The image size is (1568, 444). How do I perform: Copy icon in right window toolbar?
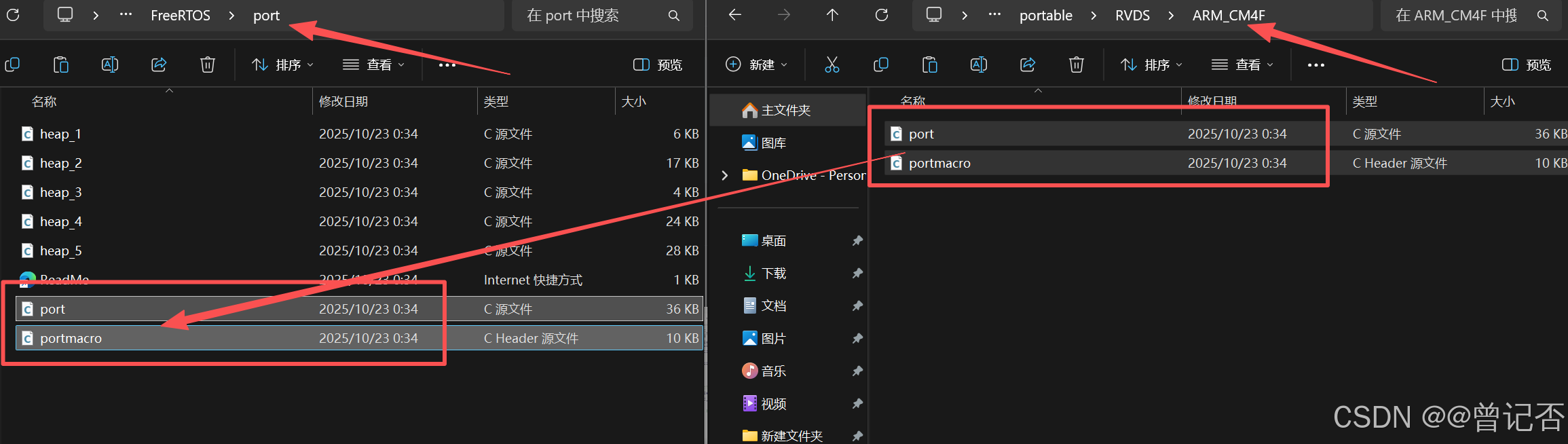pyautogui.click(x=881, y=64)
